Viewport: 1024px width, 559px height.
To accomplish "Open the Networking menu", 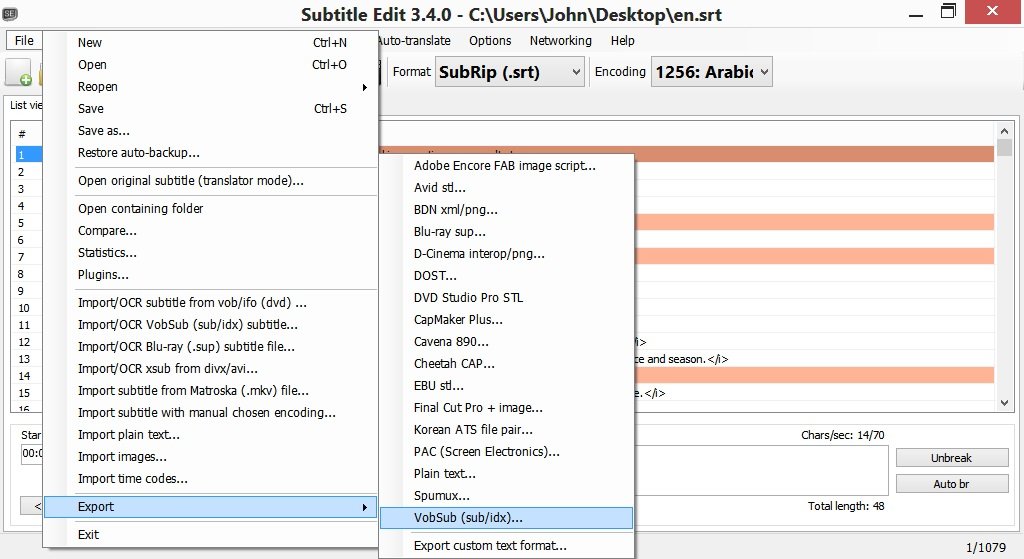I will pyautogui.click(x=560, y=41).
